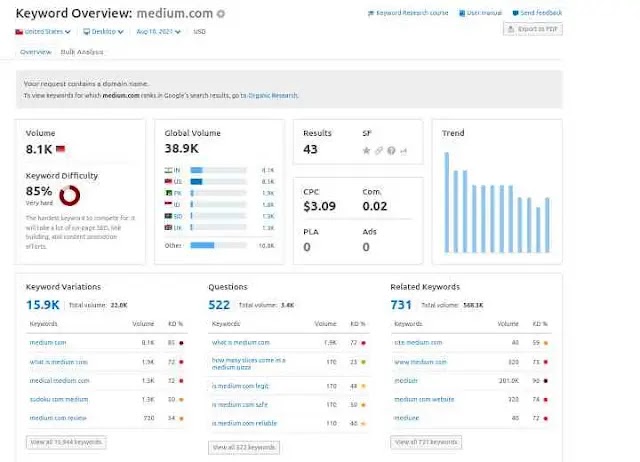Click View all 15,944 keywords button

click(66, 442)
